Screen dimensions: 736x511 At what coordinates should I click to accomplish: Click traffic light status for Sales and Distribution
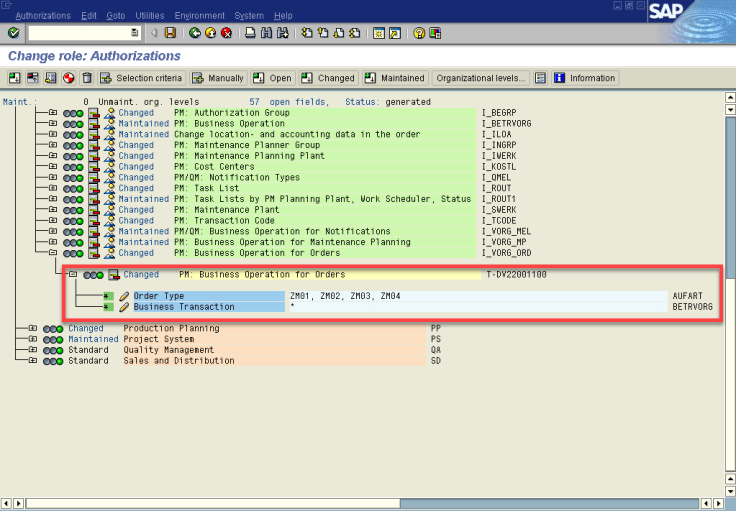tap(53, 361)
